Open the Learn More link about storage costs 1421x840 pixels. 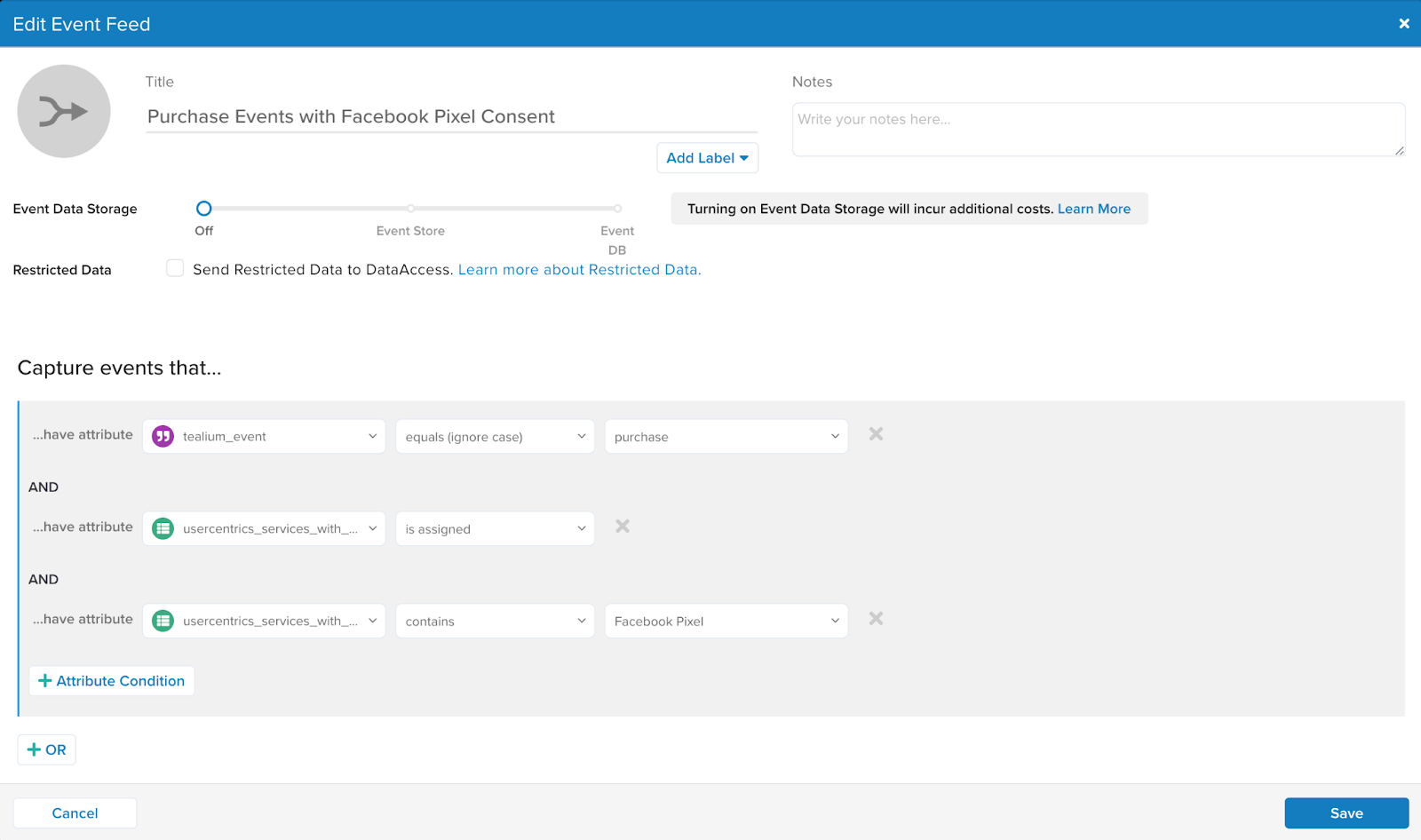pyautogui.click(x=1094, y=209)
